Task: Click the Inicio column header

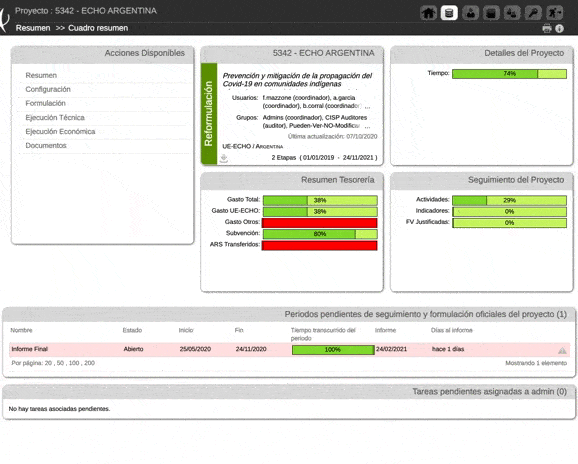Action: click(186, 330)
